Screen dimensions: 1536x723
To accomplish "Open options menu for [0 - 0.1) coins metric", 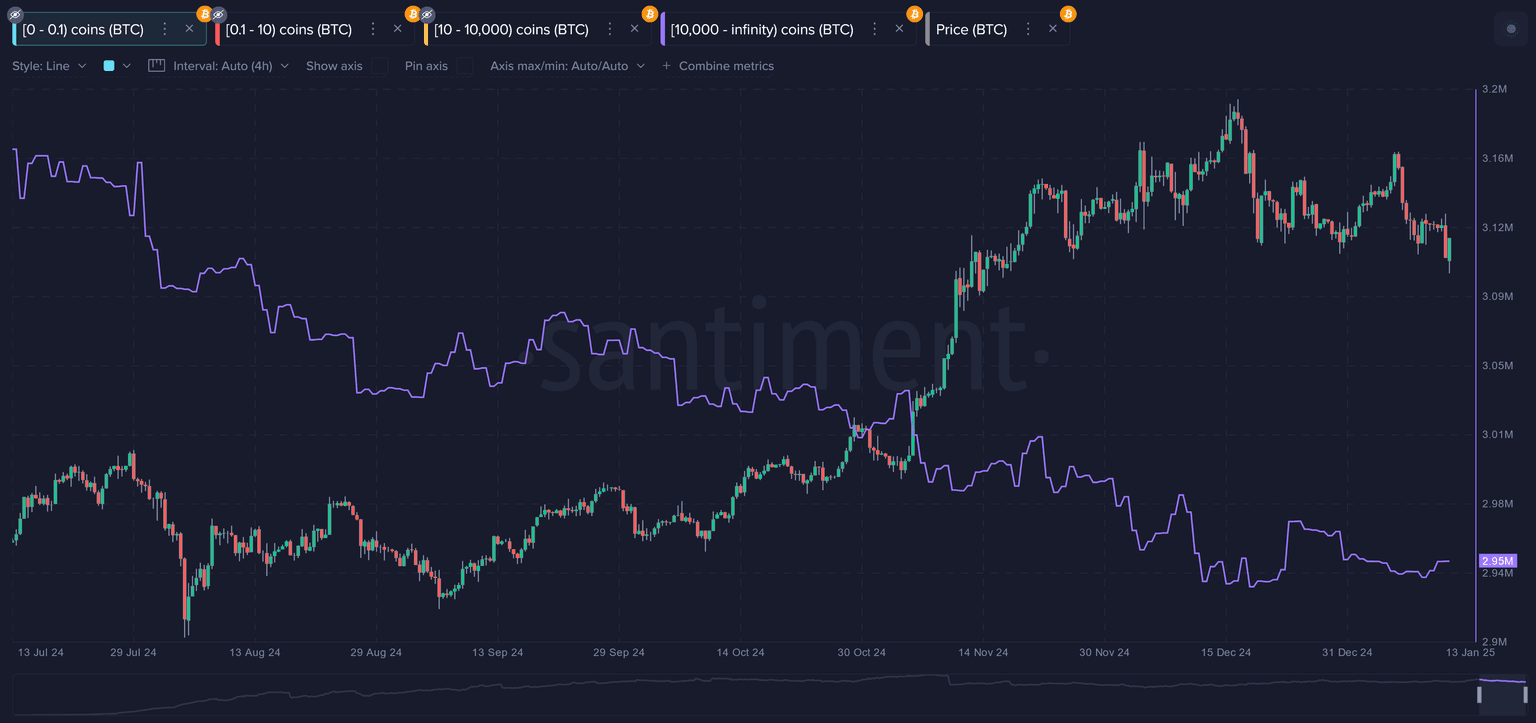I will click(165, 29).
